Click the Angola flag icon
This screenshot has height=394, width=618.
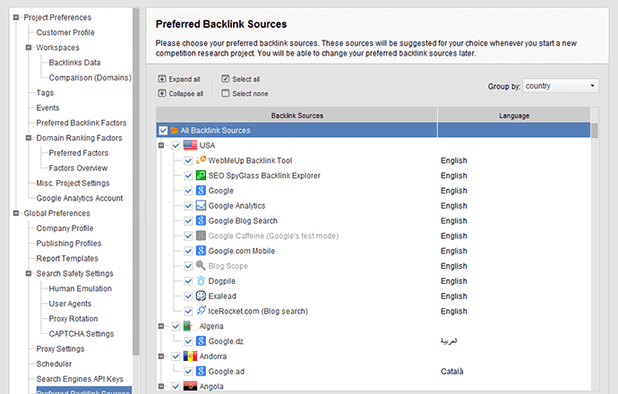pos(190,386)
